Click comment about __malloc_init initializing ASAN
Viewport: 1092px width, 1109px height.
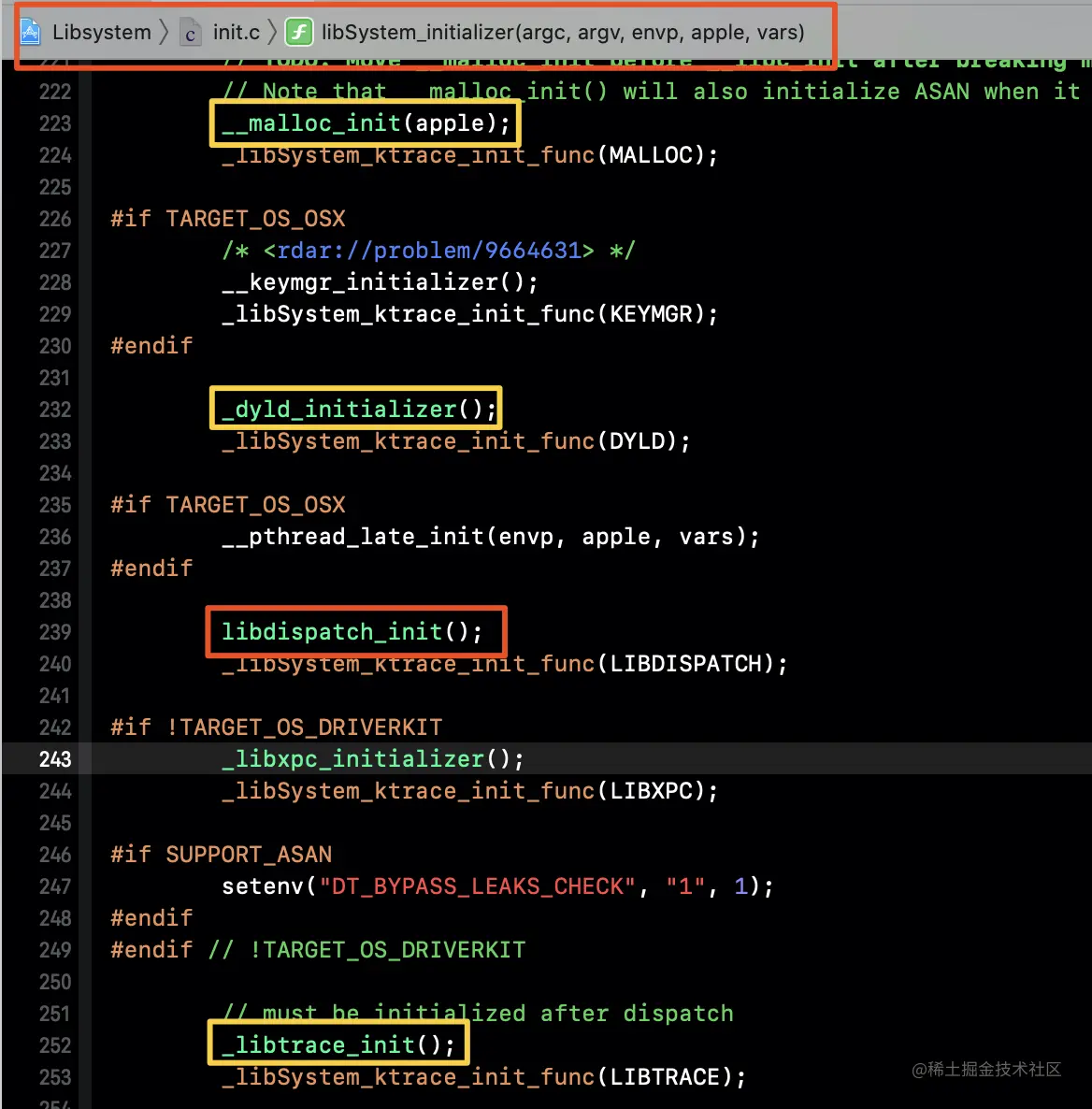tap(651, 92)
